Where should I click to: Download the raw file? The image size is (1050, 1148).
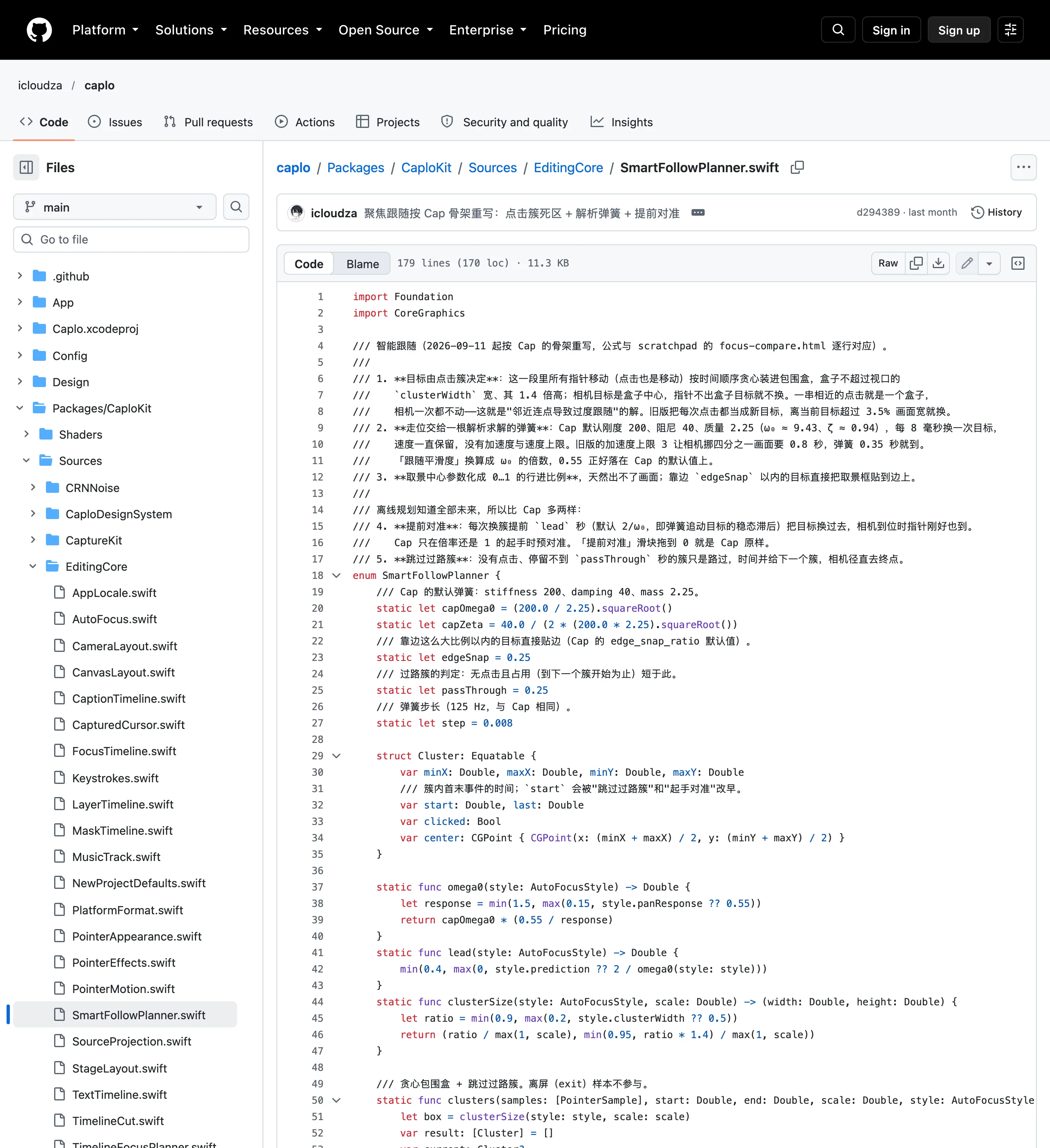coord(938,263)
